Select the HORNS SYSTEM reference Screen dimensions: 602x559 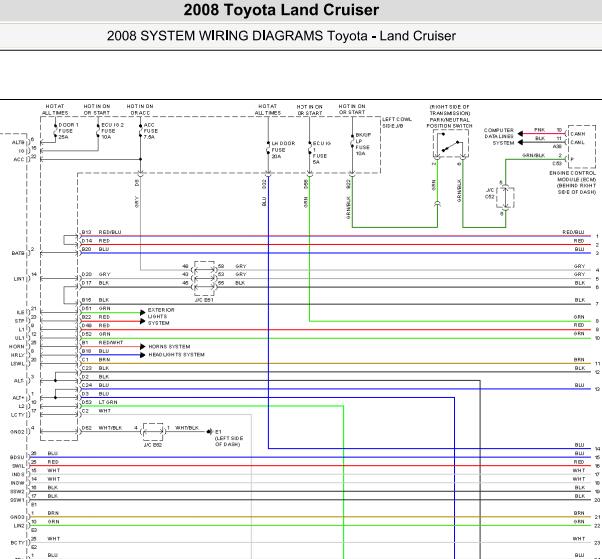(x=169, y=346)
